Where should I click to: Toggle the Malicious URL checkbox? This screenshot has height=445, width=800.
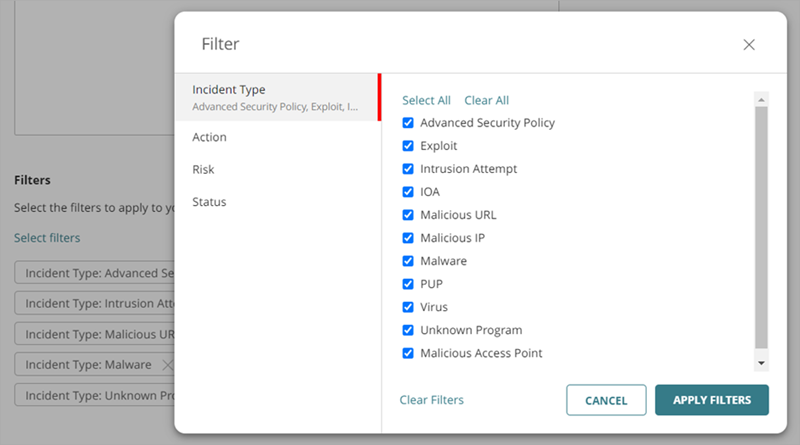point(408,215)
